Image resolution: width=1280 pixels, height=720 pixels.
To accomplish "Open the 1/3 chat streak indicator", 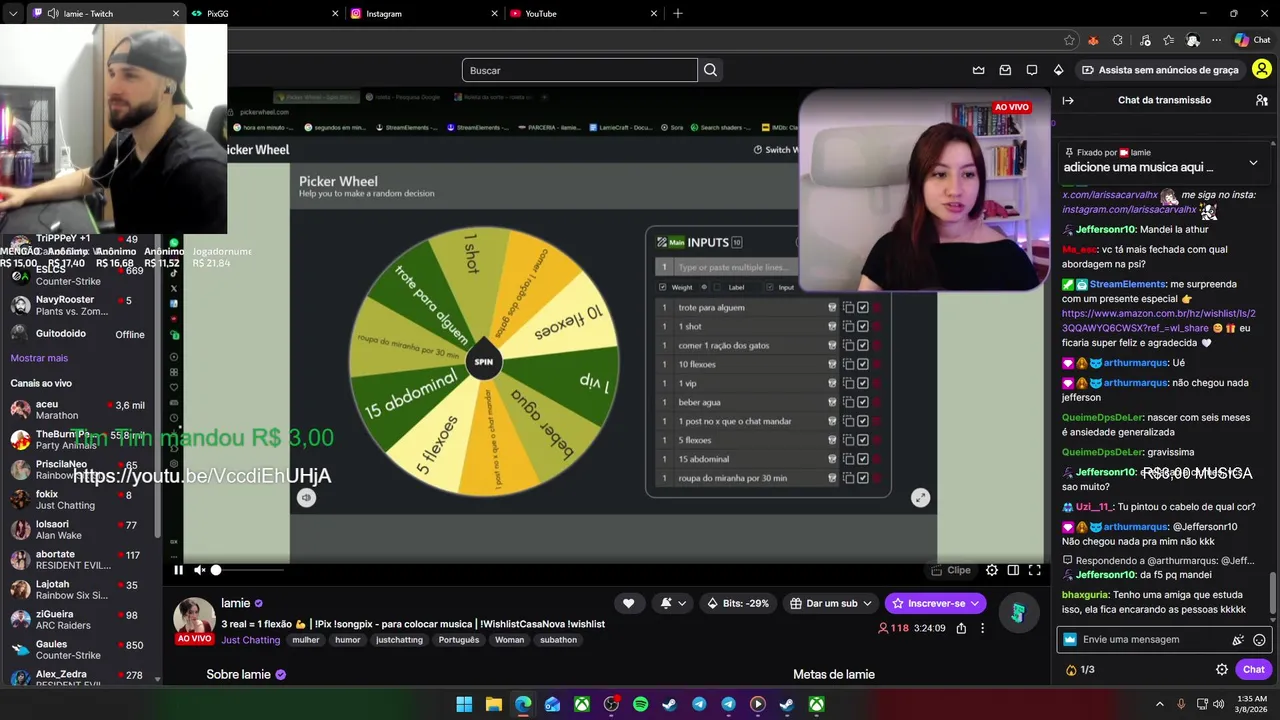I will coord(1080,669).
